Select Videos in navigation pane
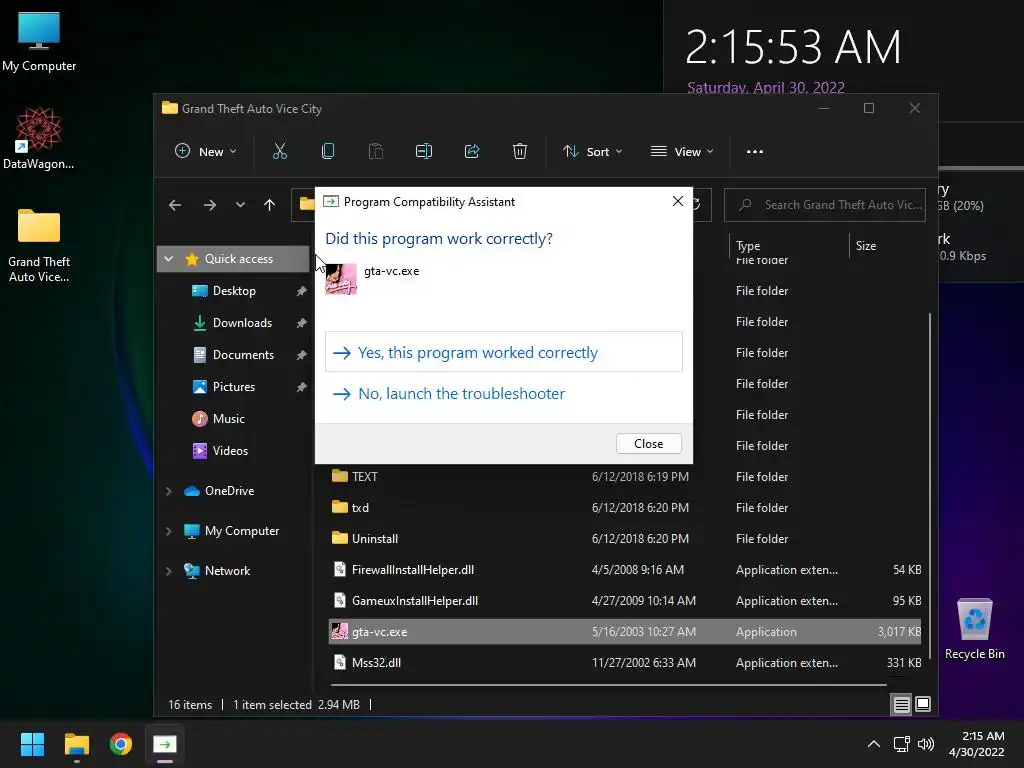This screenshot has height=768, width=1024. coord(230,451)
